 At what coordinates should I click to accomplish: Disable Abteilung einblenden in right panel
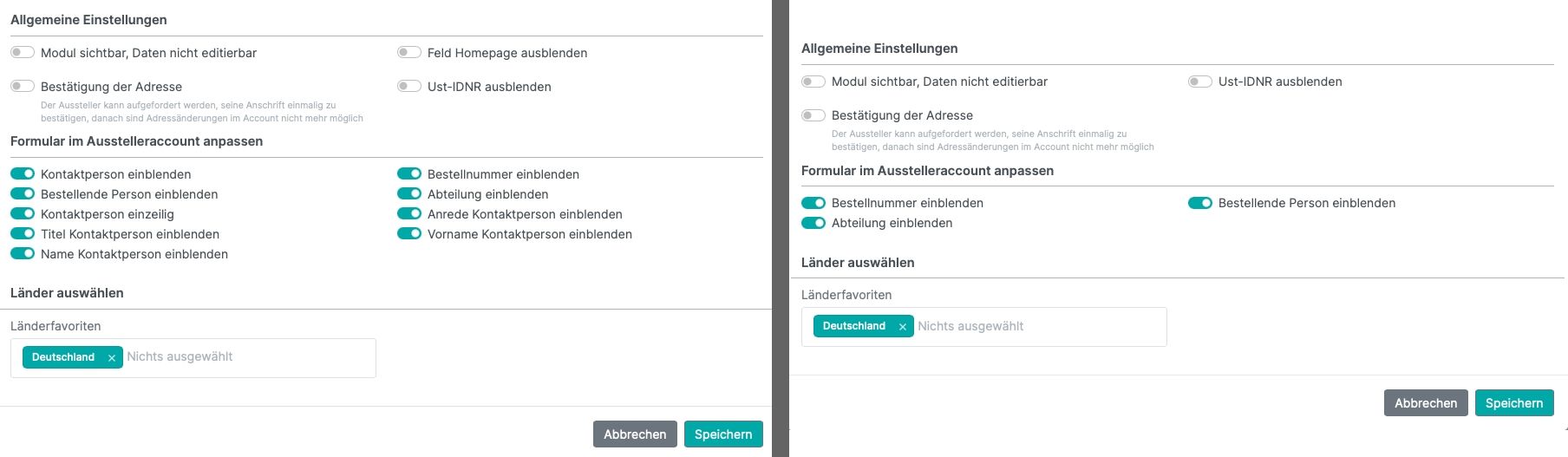(x=813, y=223)
